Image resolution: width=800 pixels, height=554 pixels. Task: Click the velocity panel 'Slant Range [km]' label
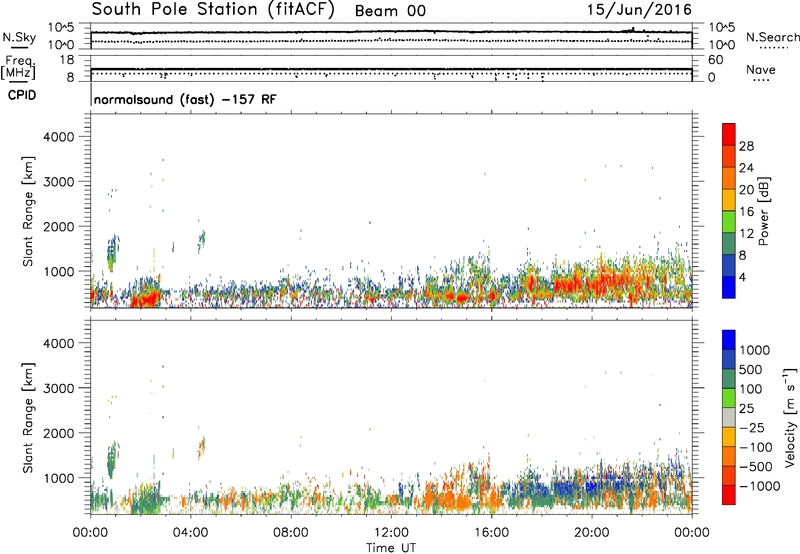pos(28,417)
